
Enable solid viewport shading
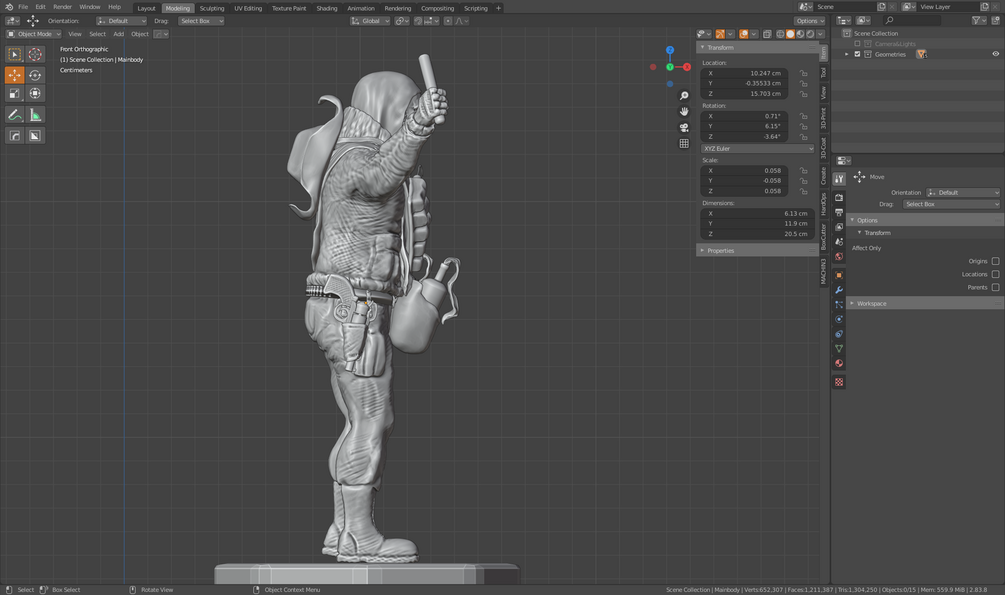click(790, 34)
